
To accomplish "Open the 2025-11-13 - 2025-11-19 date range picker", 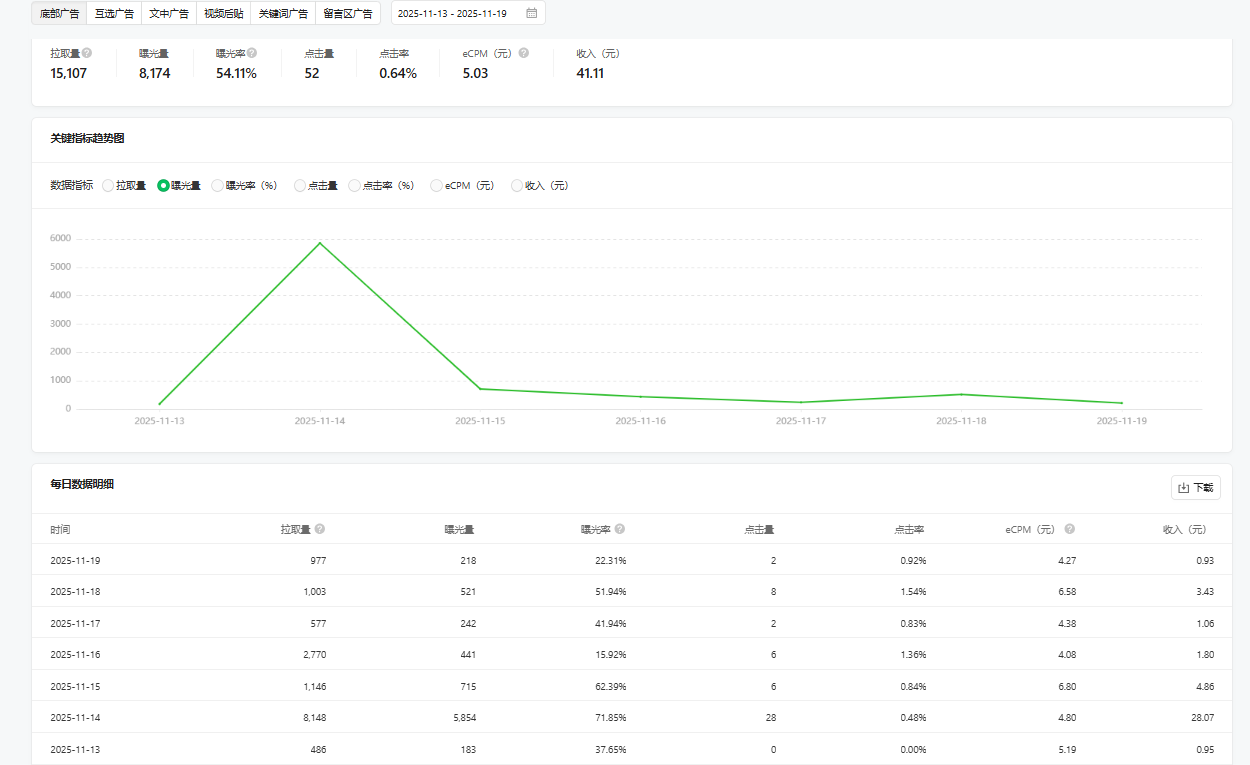I will 460,14.
